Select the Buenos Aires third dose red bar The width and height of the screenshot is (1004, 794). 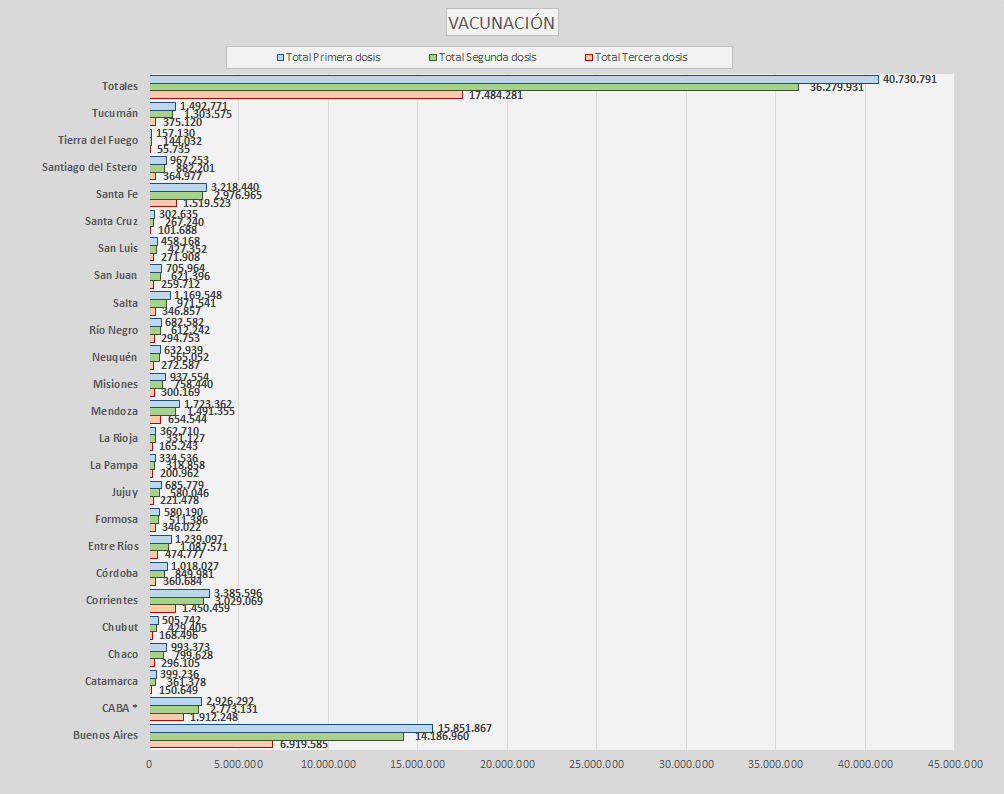pos(211,744)
